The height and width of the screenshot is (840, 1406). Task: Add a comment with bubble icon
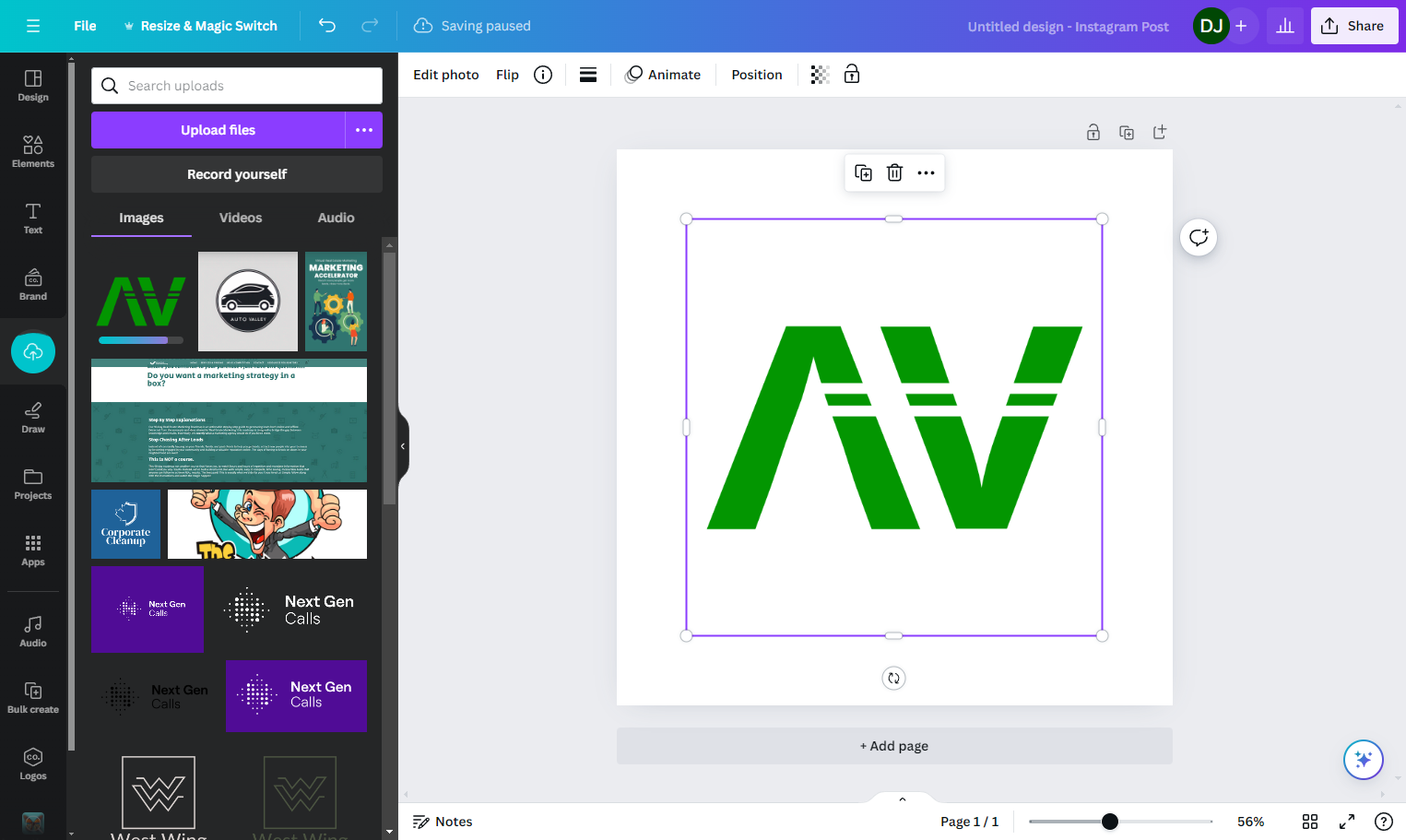pos(1199,238)
